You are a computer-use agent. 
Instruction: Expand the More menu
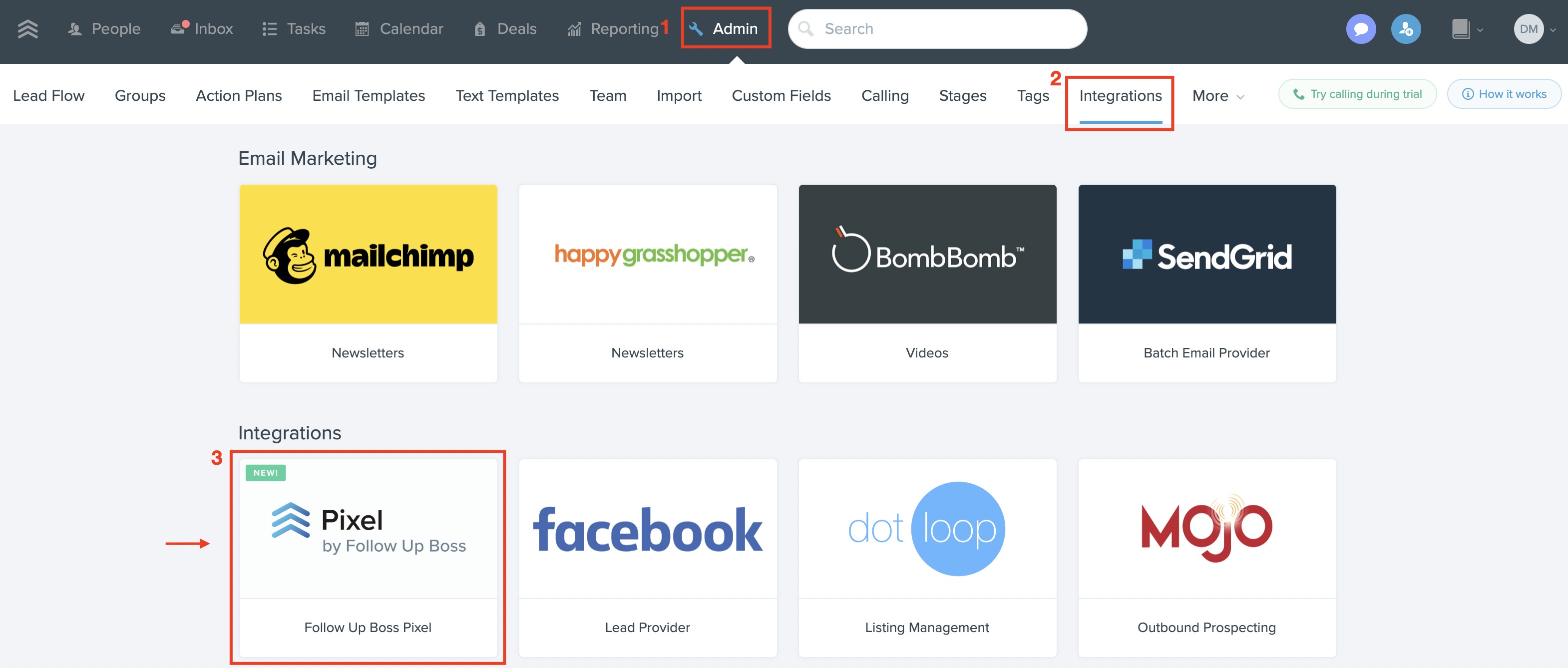(x=1218, y=95)
